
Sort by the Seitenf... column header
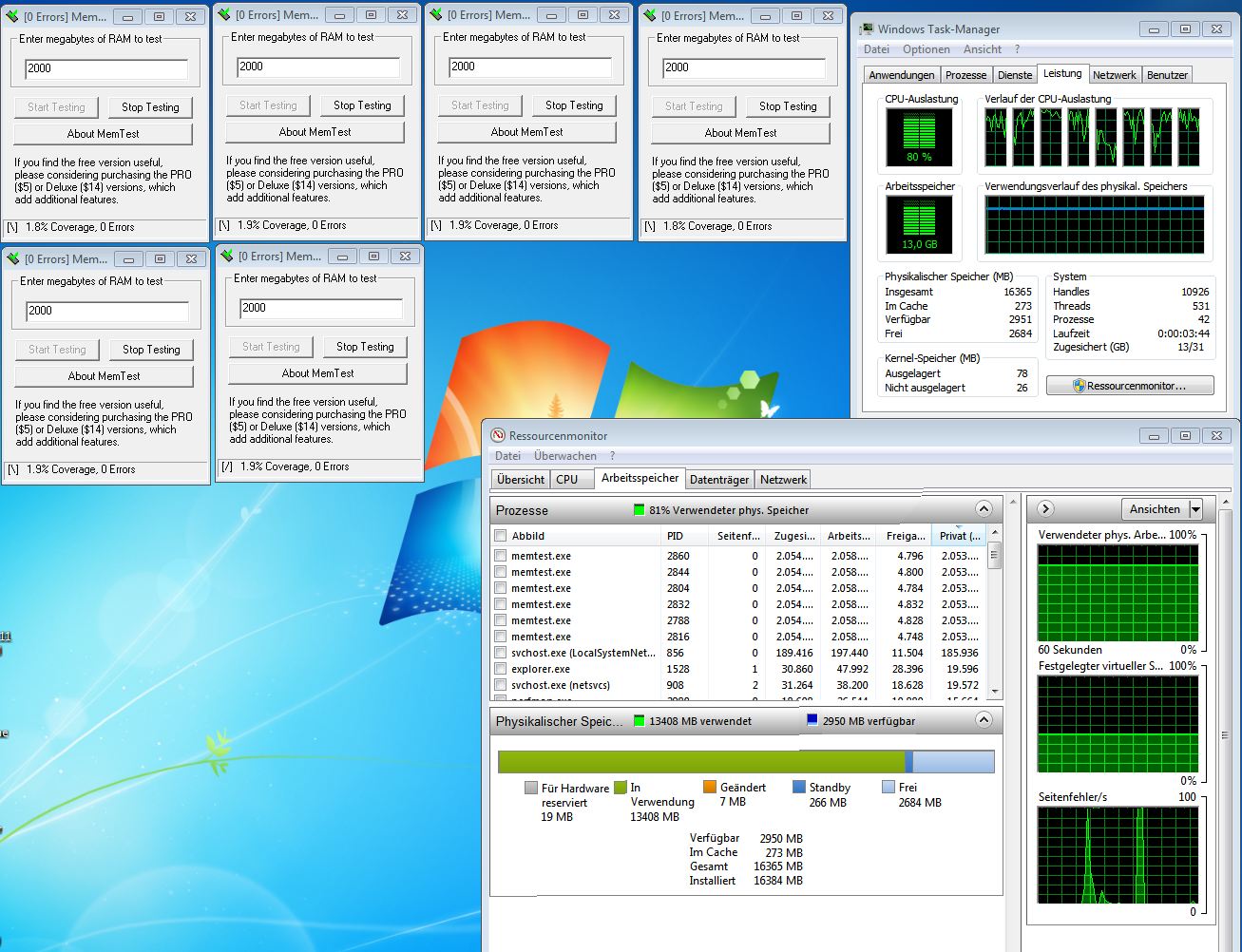[737, 536]
